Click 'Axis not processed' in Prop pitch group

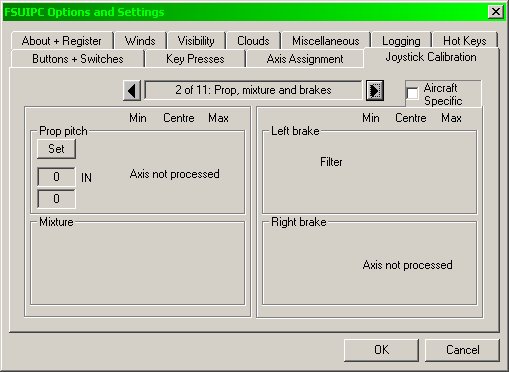(175, 174)
